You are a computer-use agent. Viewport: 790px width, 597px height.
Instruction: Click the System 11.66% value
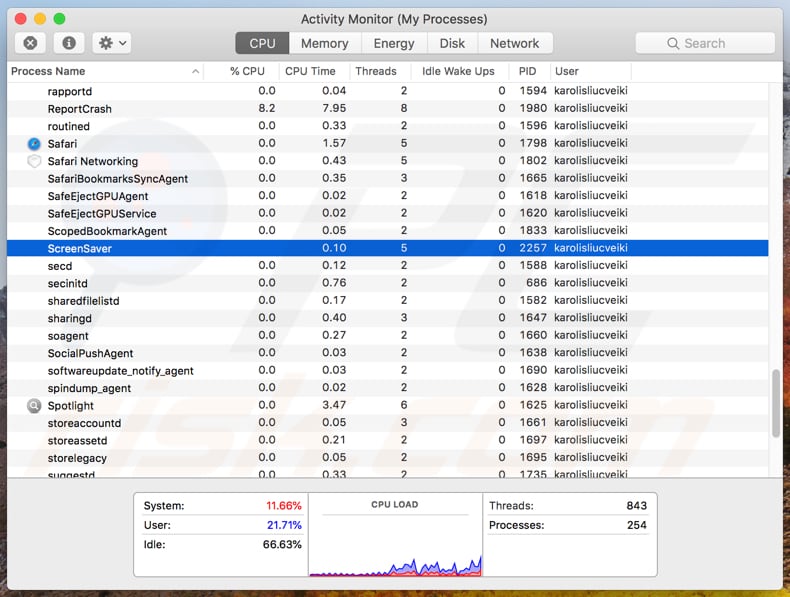[284, 505]
